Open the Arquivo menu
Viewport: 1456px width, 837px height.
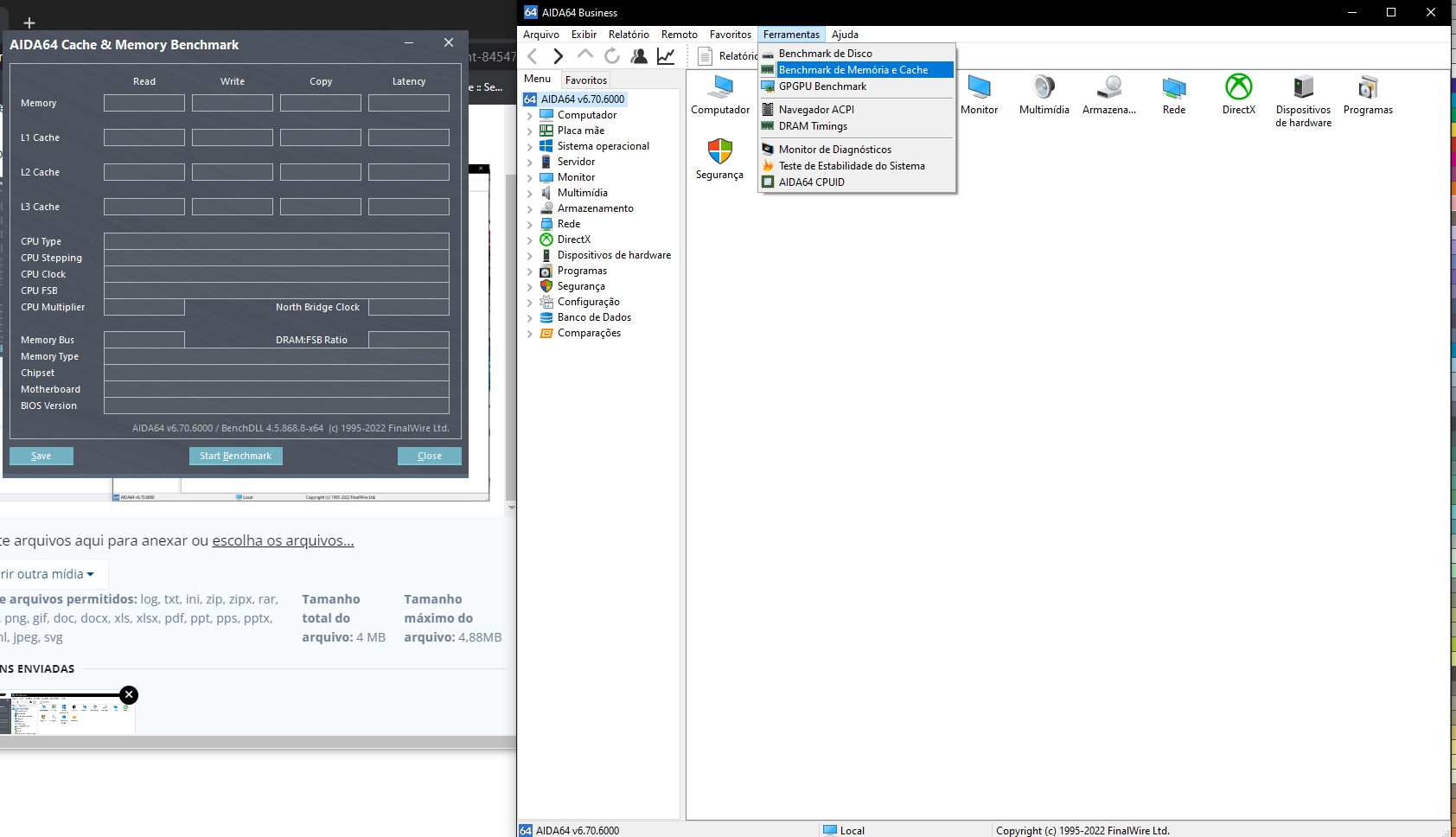click(541, 35)
